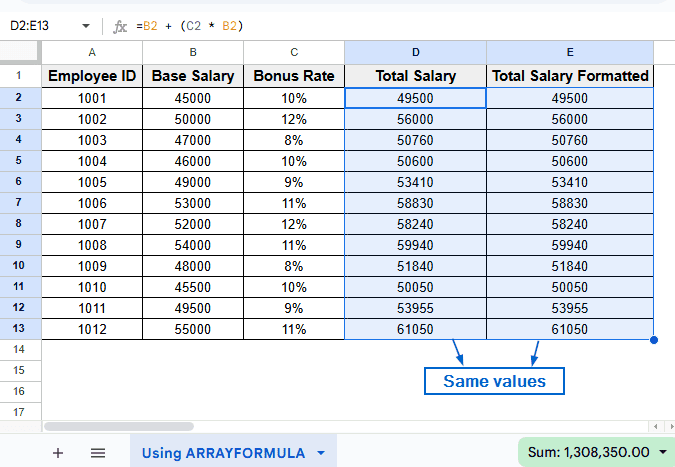This screenshot has height=467, width=675.
Task: Click the fx function icon
Action: (120, 27)
